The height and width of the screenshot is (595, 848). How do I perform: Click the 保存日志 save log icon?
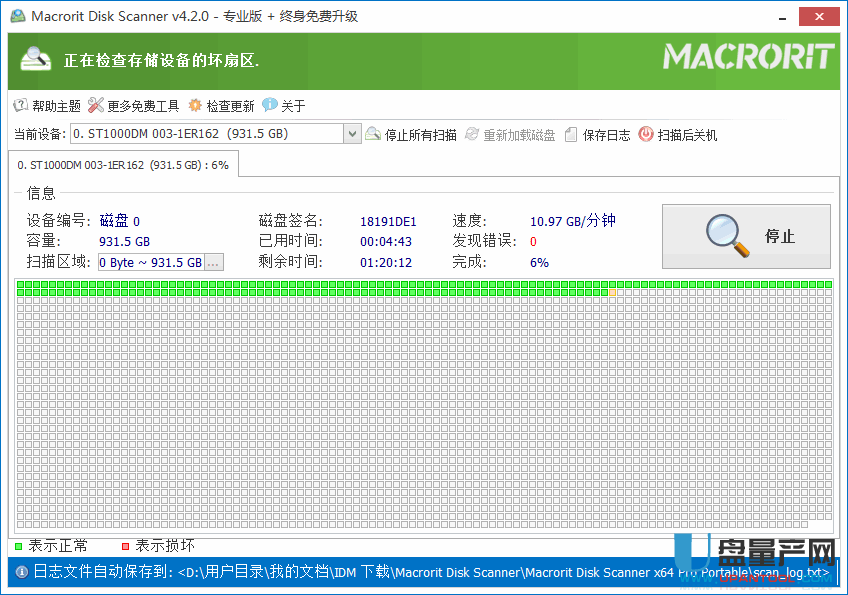coord(571,135)
